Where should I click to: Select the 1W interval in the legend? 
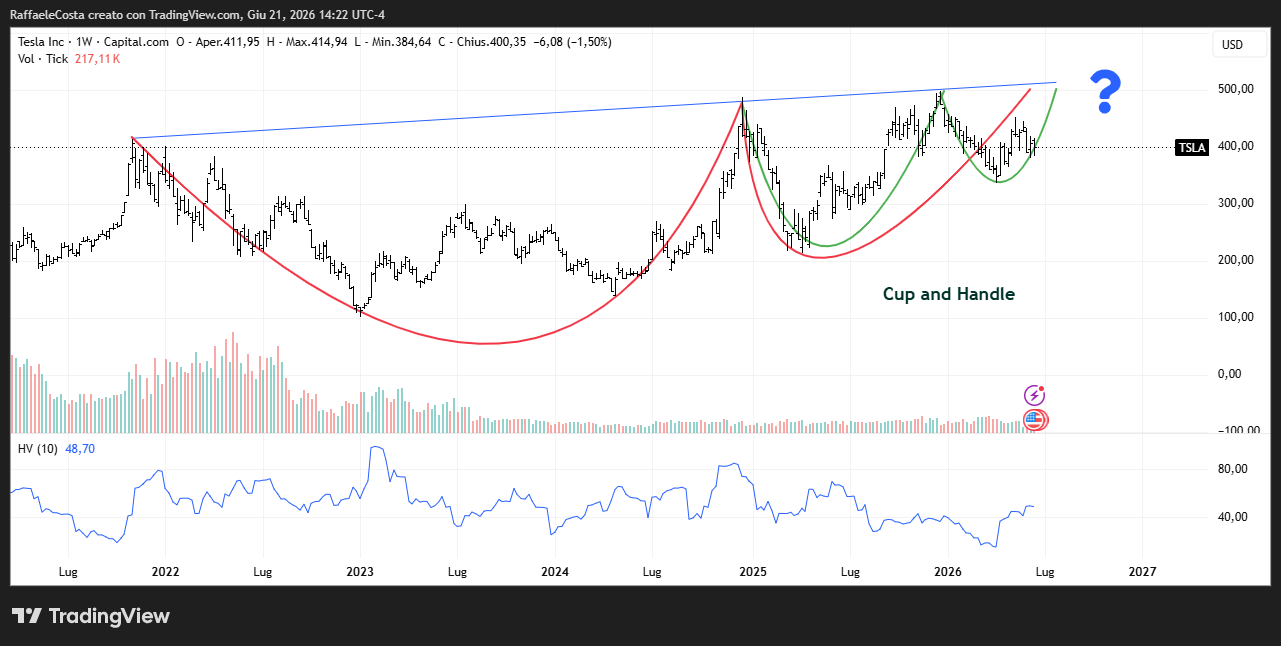click(x=84, y=42)
